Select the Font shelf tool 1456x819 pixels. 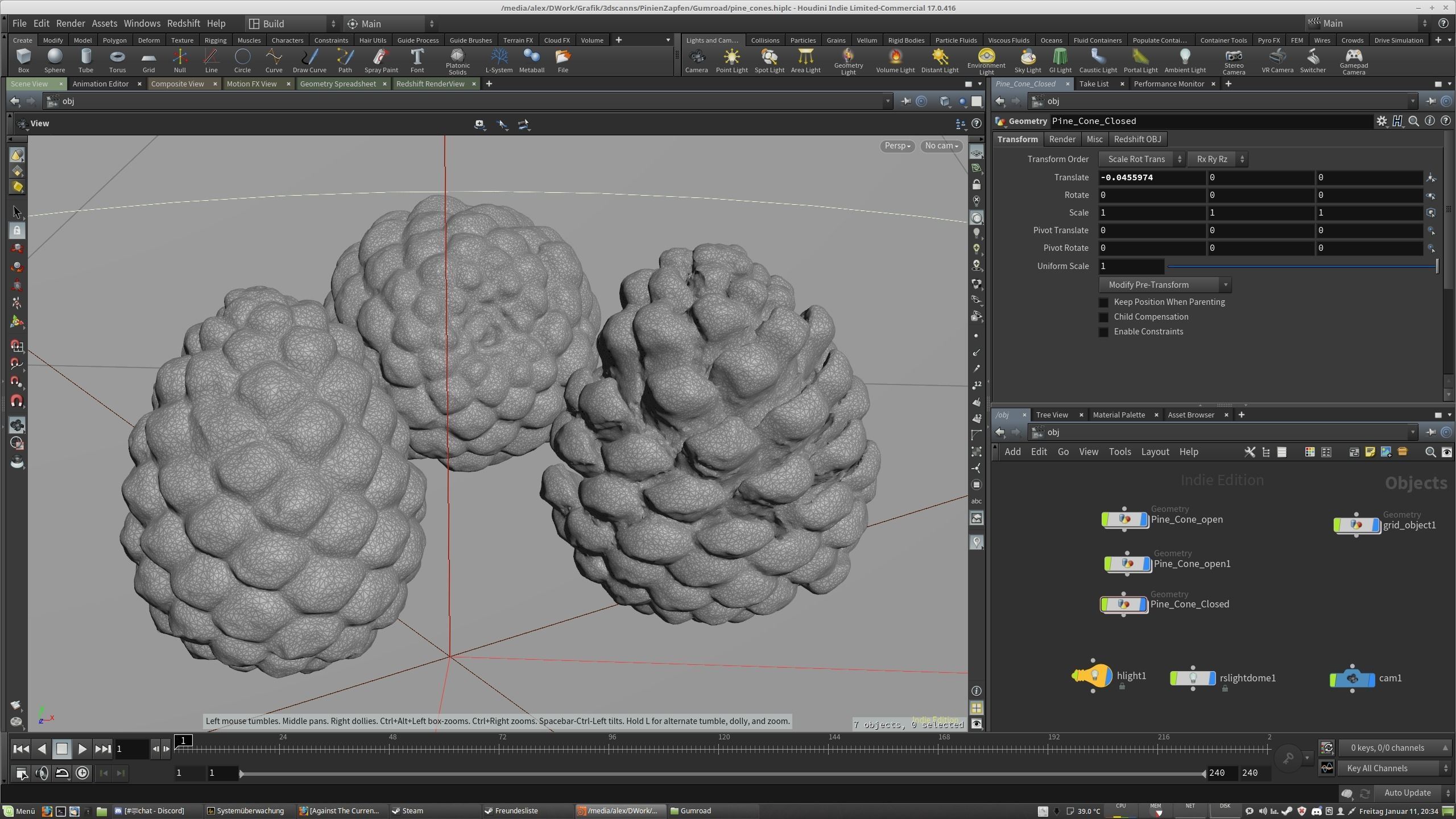[x=417, y=60]
